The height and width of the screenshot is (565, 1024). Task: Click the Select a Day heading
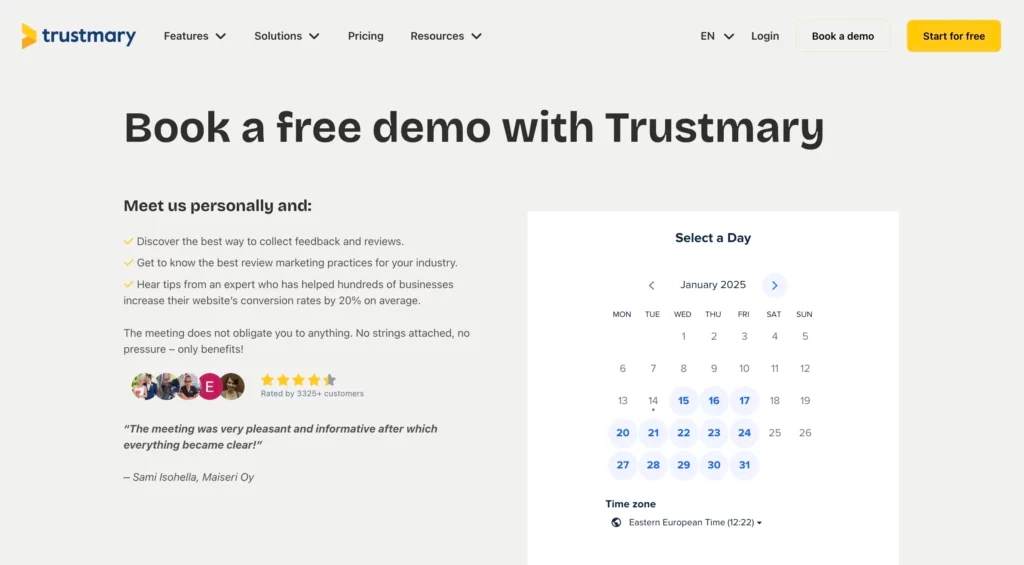(712, 238)
